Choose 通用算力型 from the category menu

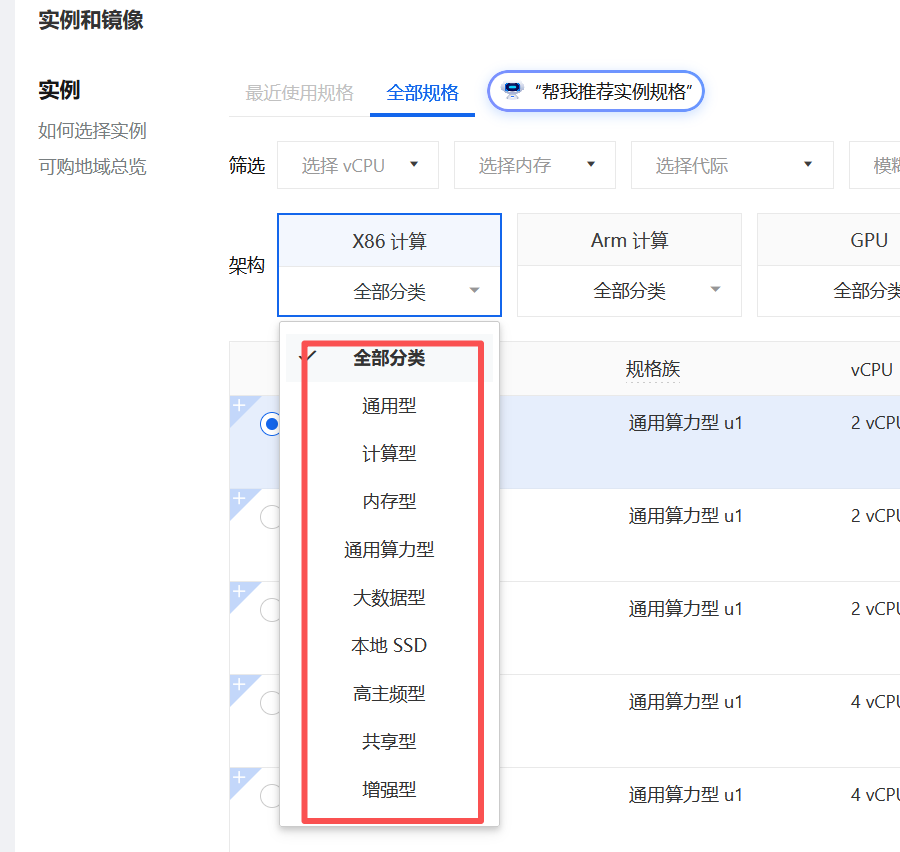[x=389, y=549]
